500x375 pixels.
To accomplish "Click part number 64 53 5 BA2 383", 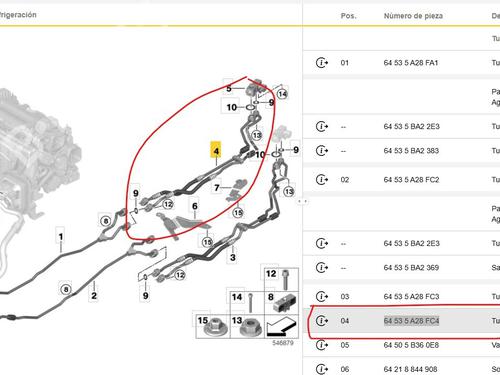I will (x=411, y=151).
